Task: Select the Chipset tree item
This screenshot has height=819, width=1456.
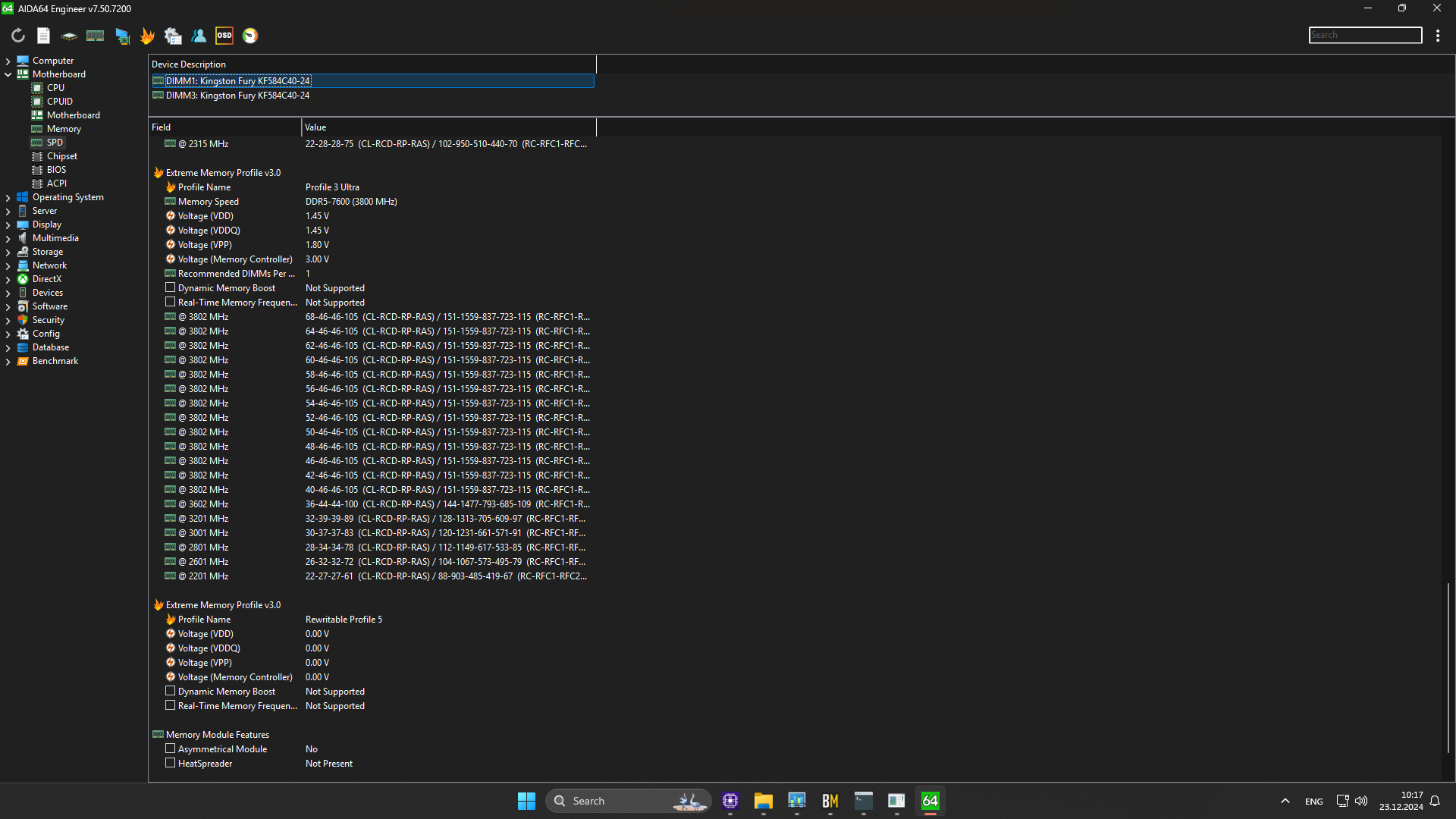Action: pos(61,156)
